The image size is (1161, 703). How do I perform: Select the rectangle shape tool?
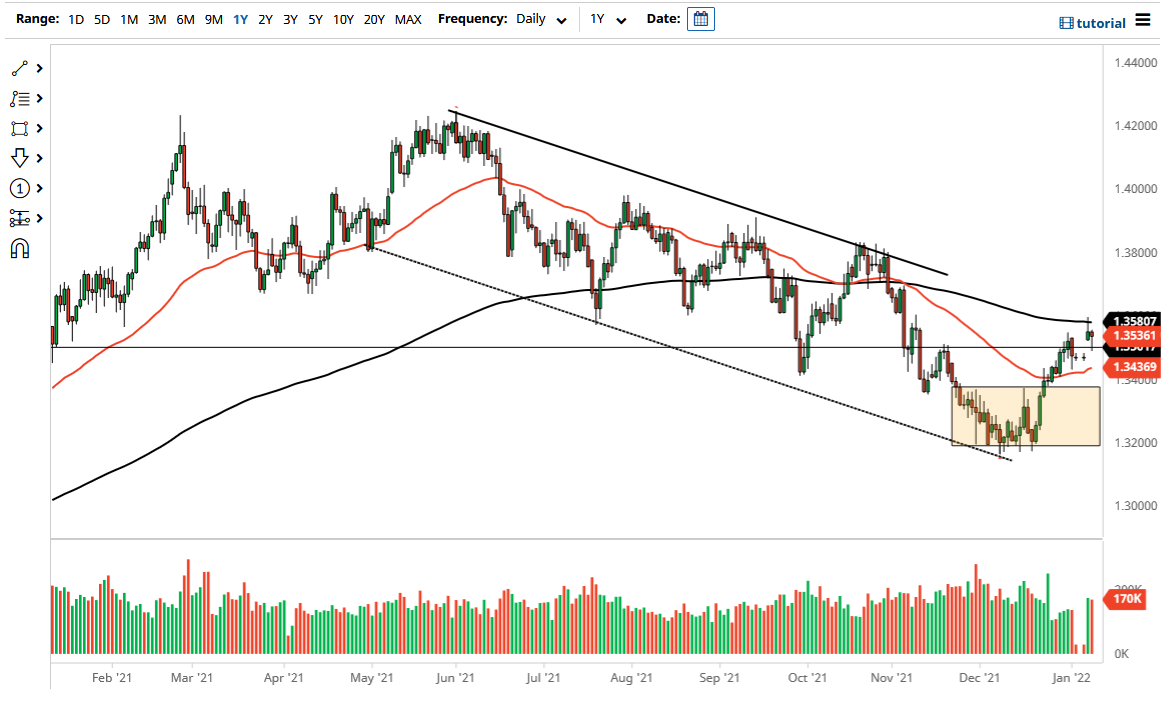point(20,128)
